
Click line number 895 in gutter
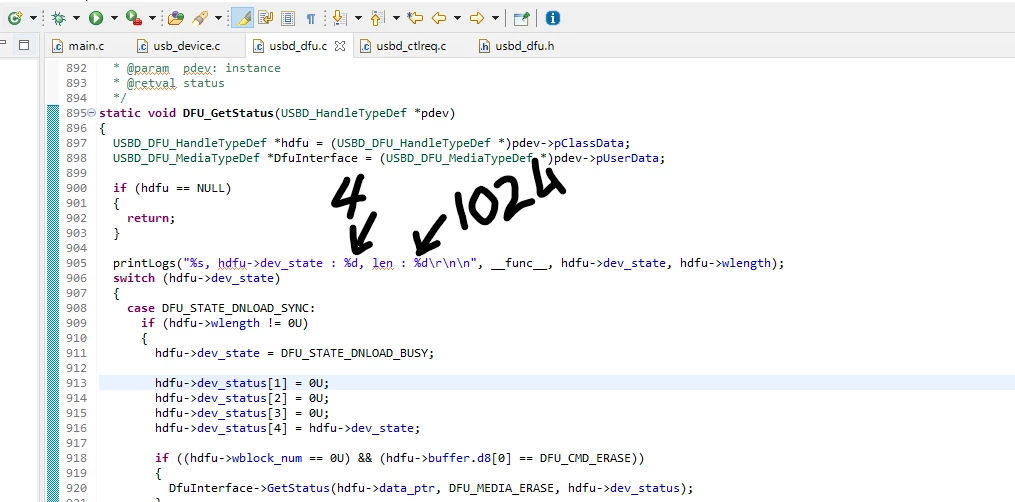tap(76, 113)
